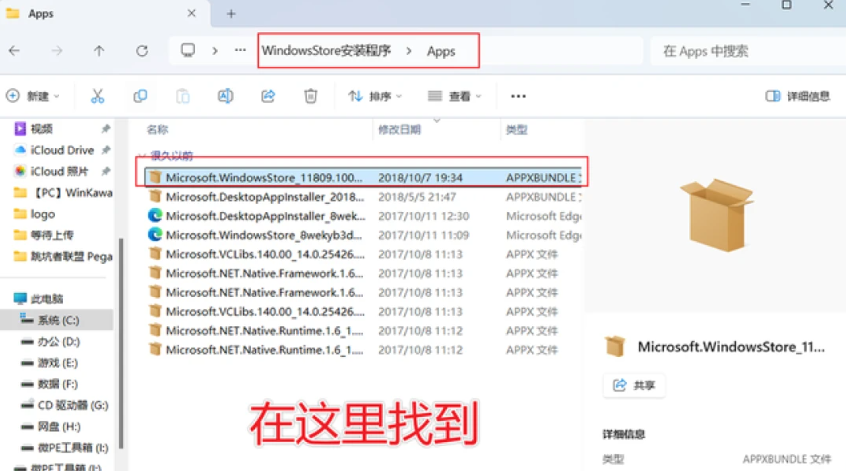
Task: Click the This PC monitor icon in address bar
Action: (x=188, y=51)
